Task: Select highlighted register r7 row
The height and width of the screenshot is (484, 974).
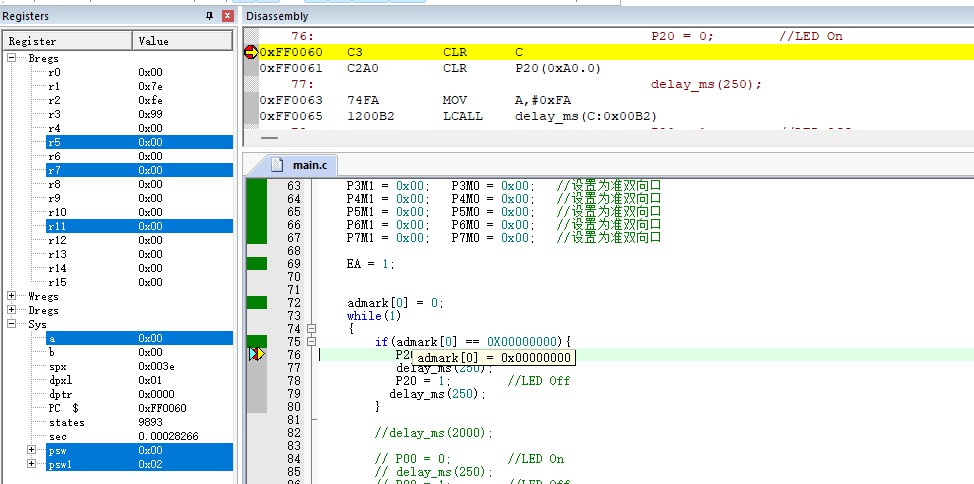Action: (x=139, y=170)
